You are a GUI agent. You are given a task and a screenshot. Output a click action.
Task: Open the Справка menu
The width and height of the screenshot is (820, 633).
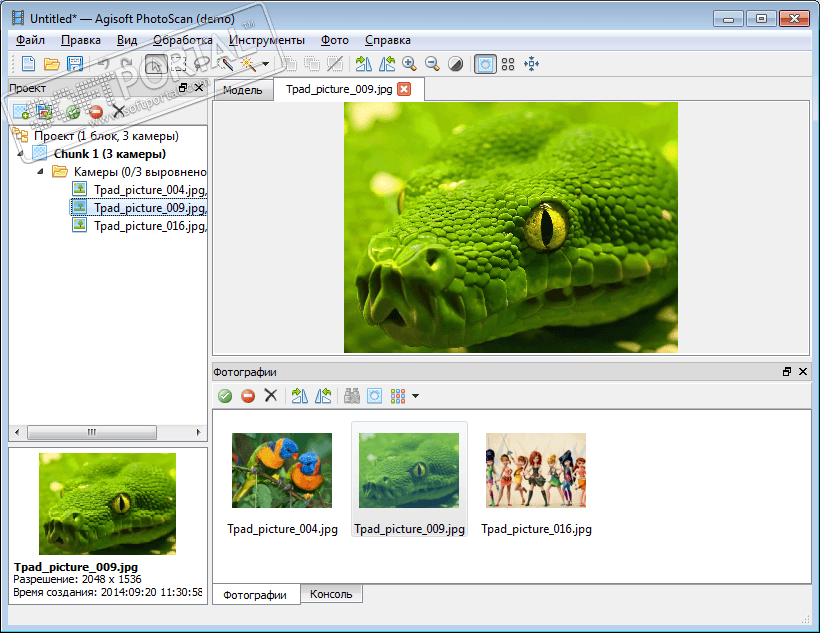tap(388, 40)
